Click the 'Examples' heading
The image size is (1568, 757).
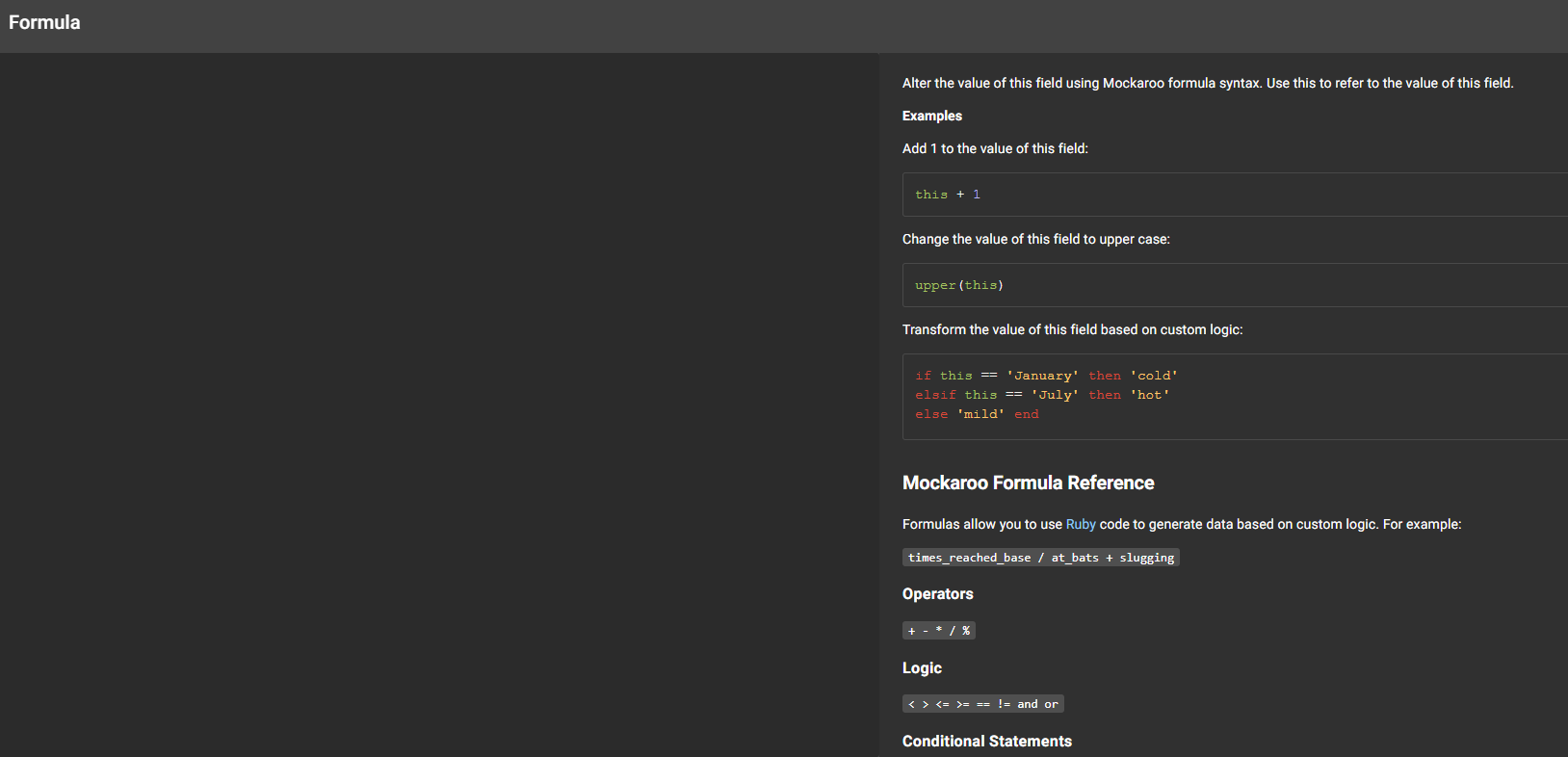[x=932, y=116]
